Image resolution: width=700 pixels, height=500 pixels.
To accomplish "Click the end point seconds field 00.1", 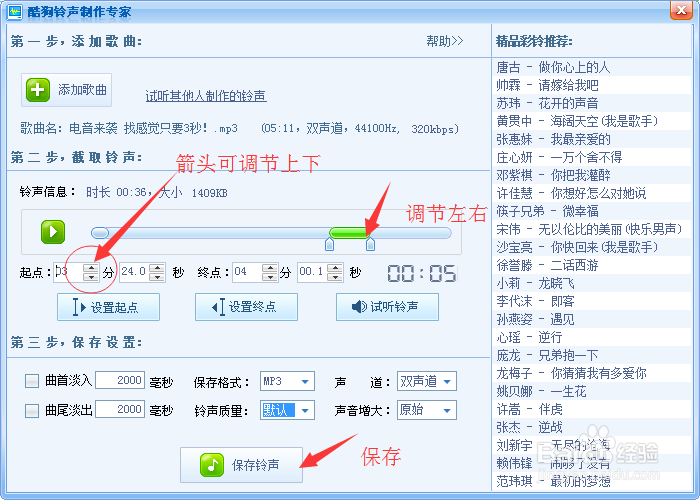I will [x=312, y=272].
